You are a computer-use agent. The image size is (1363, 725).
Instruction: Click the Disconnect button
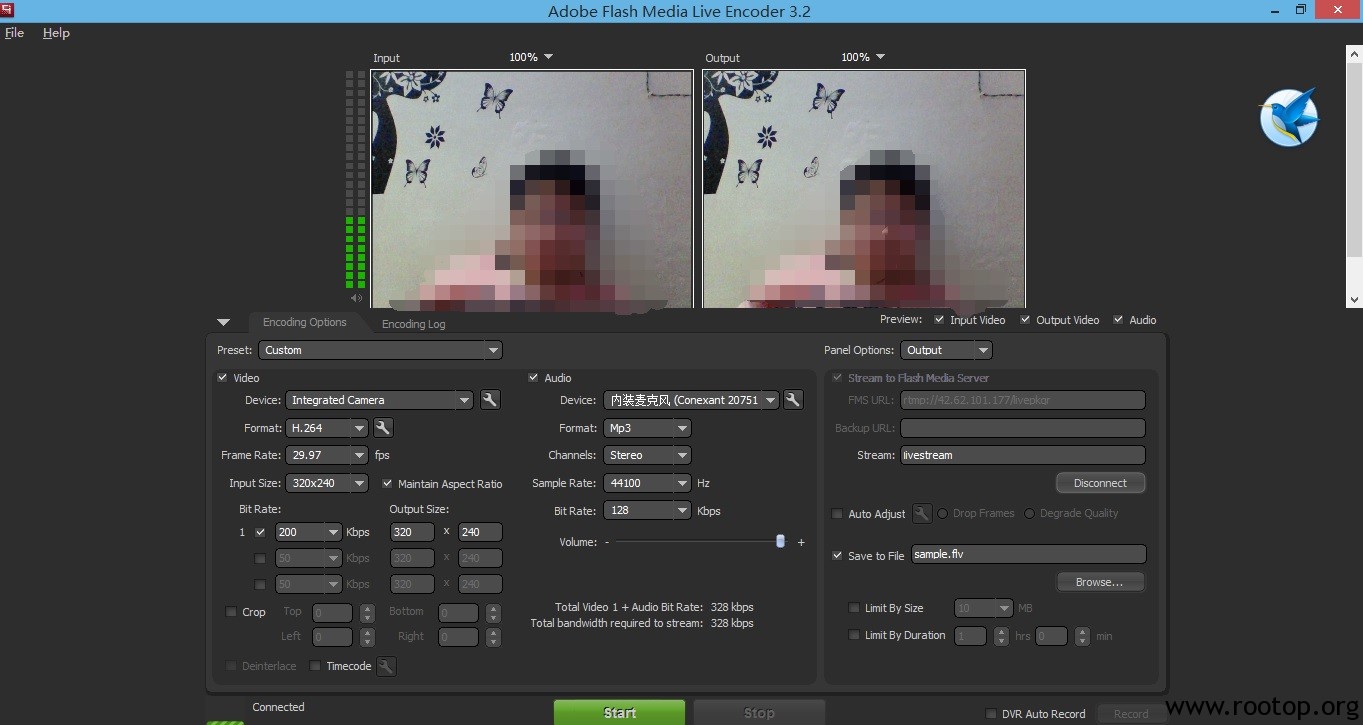click(x=1100, y=483)
